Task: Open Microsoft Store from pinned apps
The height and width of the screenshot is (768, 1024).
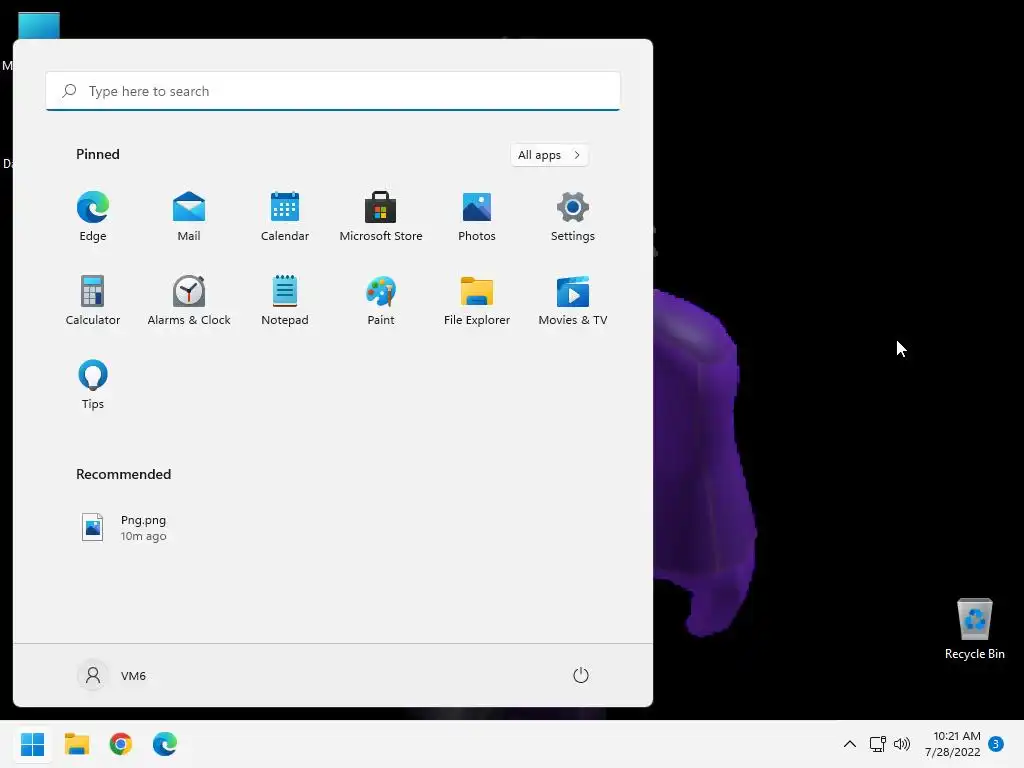Action: (381, 217)
